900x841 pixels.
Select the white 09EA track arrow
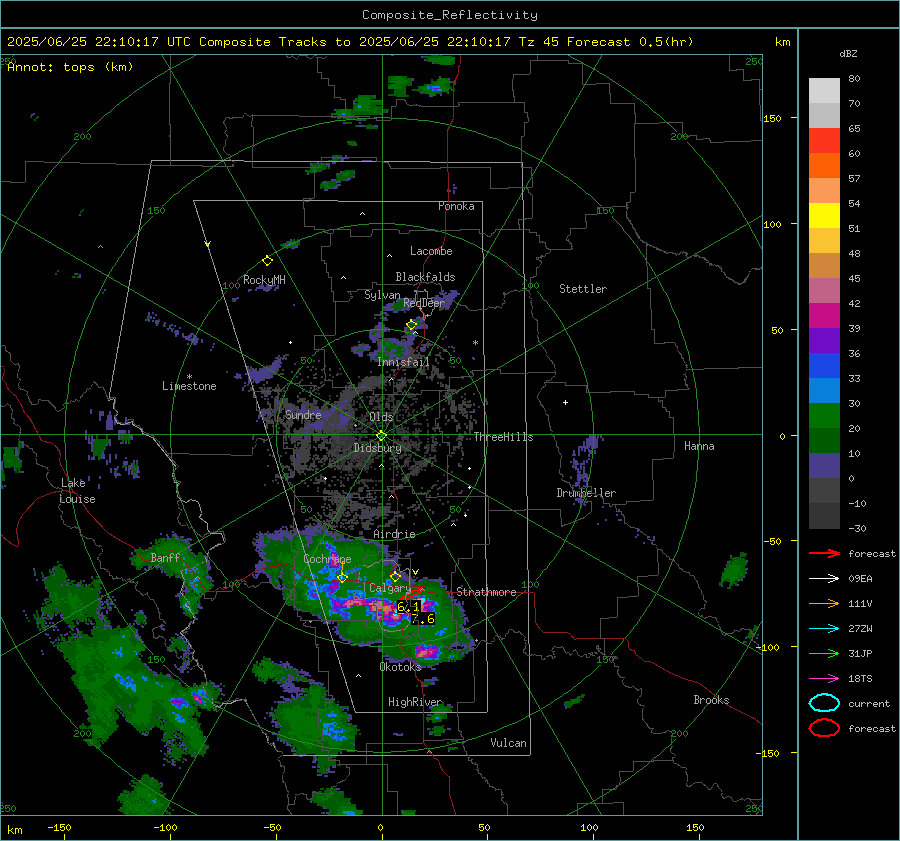[x=824, y=579]
